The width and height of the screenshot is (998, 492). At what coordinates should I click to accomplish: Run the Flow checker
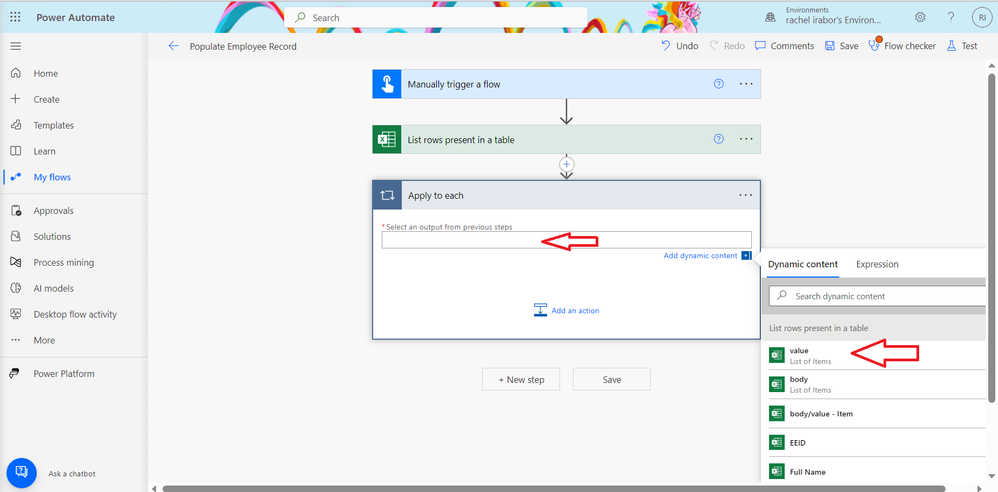(902, 46)
